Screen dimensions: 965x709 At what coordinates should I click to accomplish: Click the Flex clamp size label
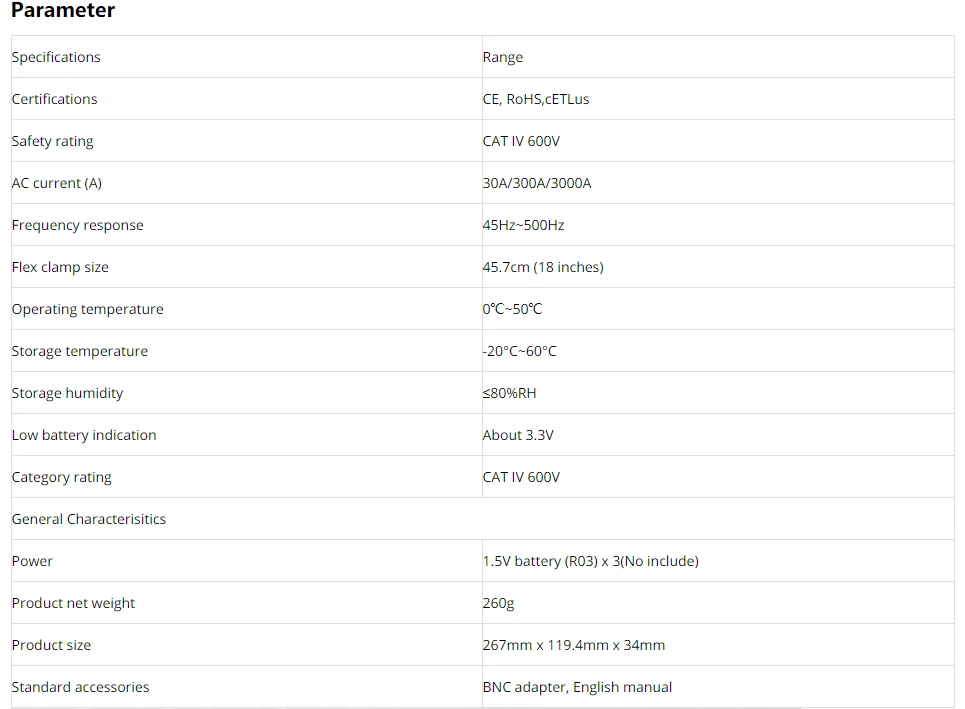click(x=60, y=267)
